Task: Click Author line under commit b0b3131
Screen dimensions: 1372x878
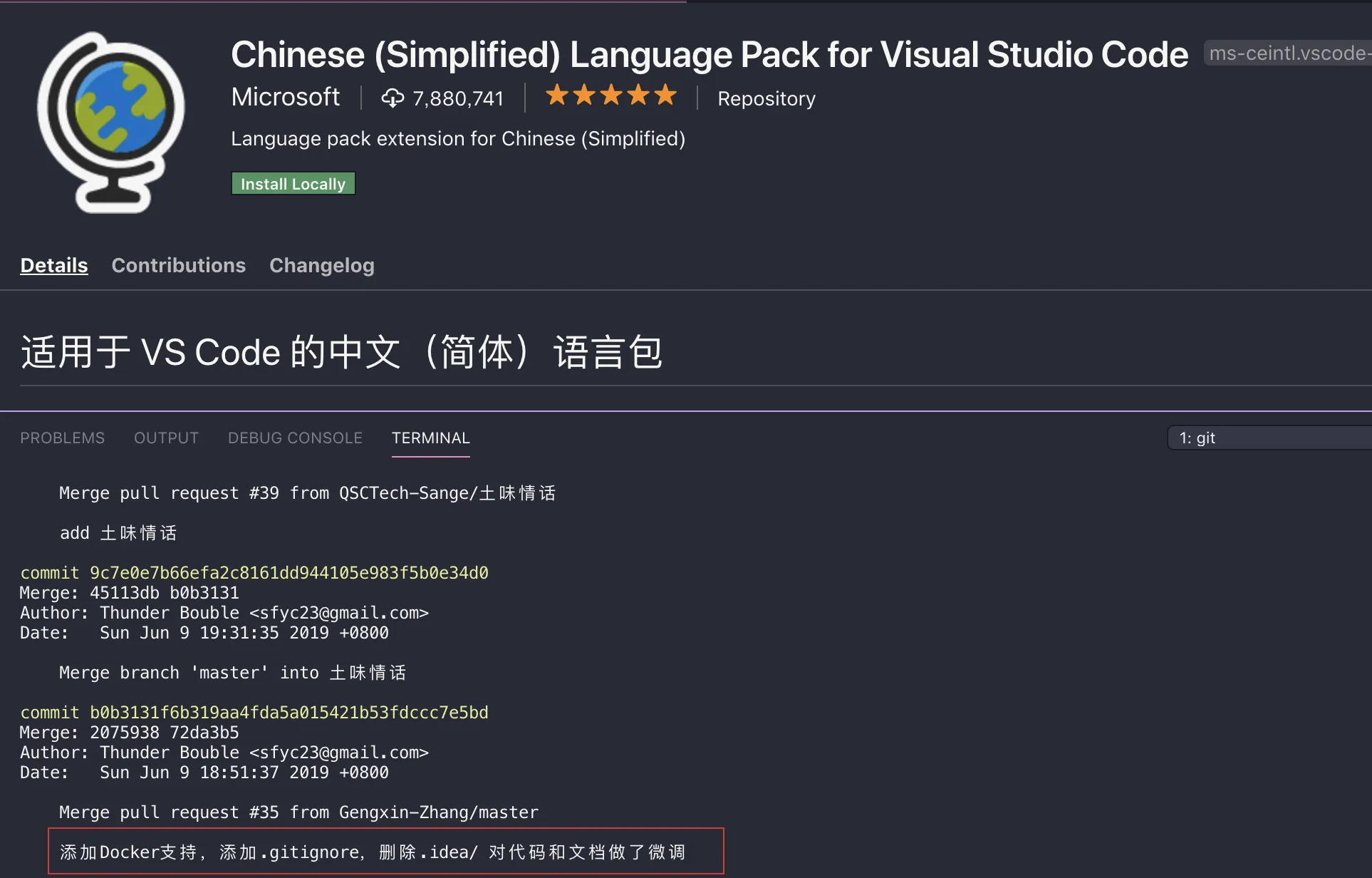Action: (224, 753)
